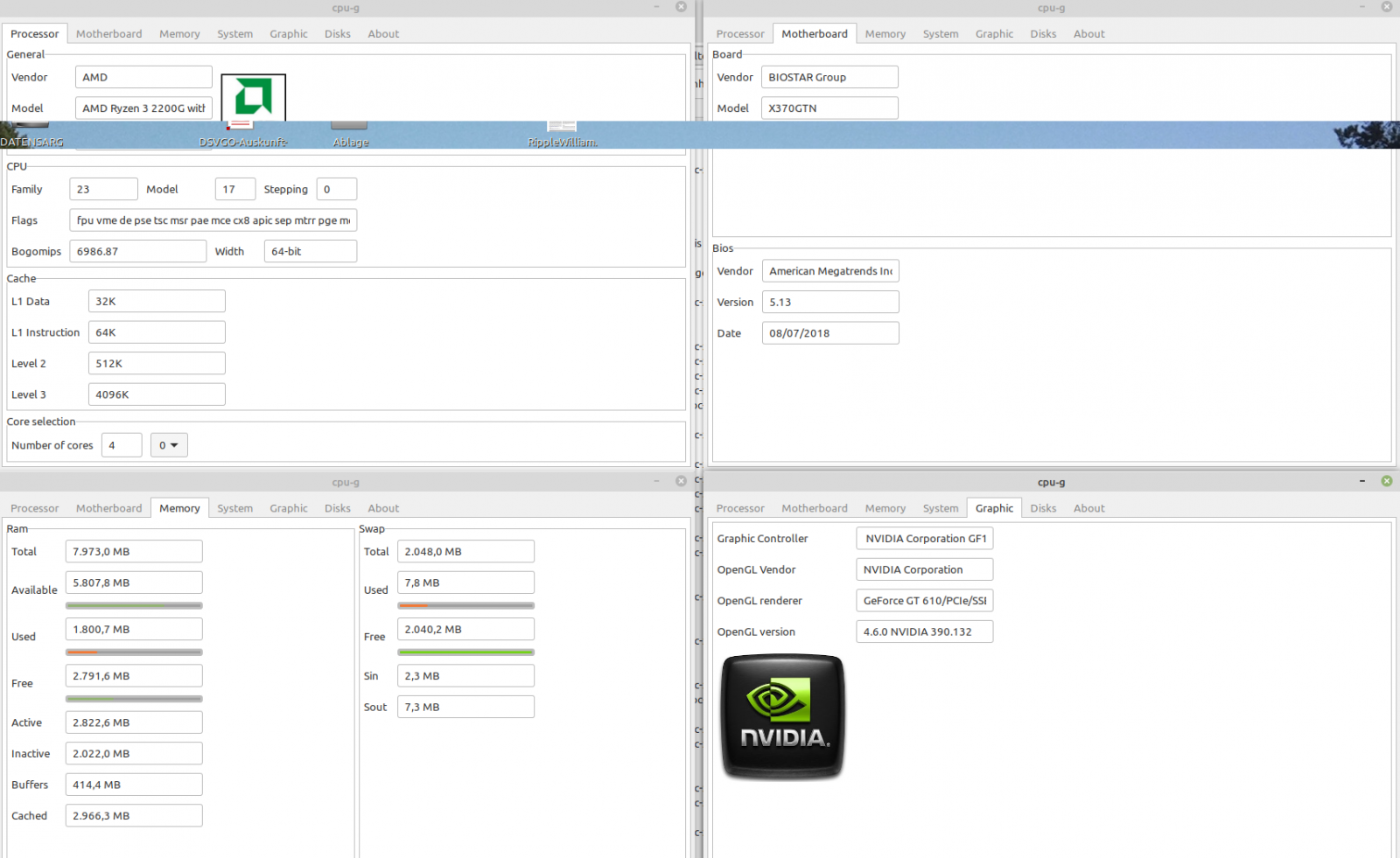Close the active Graphic cpu-g window
The height and width of the screenshot is (858, 1400).
pos(1386,481)
